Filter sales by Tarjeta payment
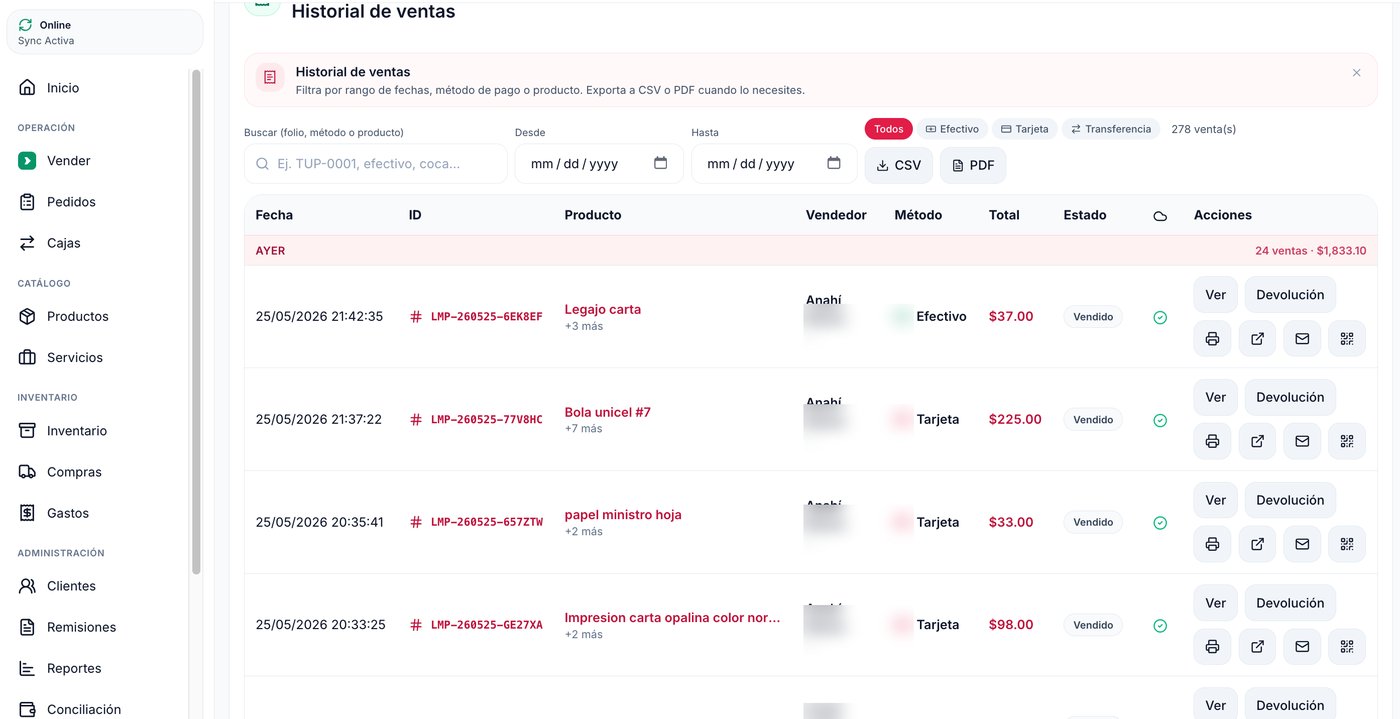Viewport: 1400px width, 719px height. tap(1025, 129)
